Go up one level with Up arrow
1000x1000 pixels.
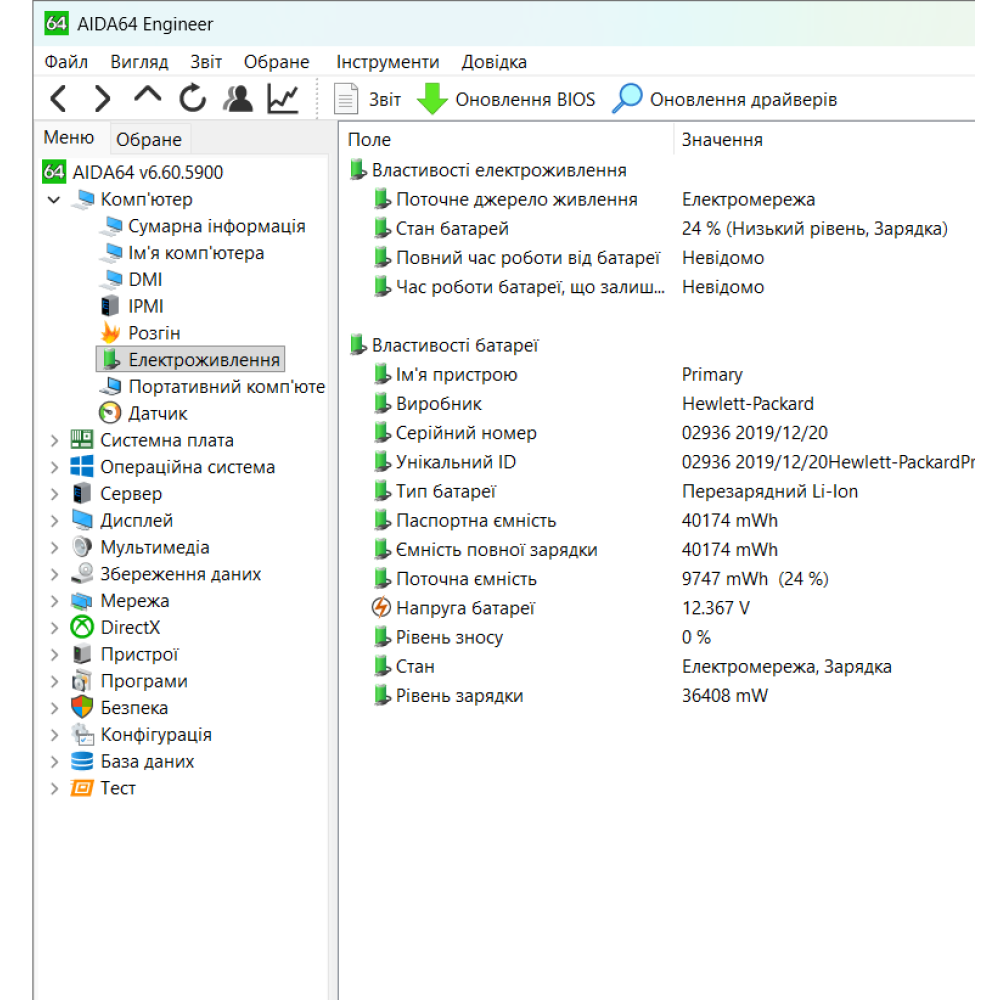pos(147,96)
